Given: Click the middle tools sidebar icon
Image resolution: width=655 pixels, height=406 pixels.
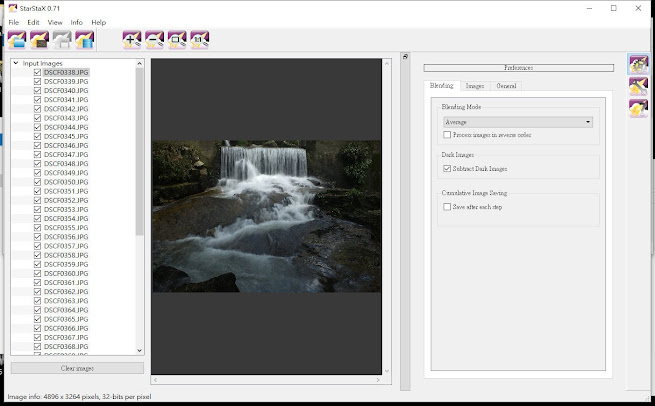Looking at the screenshot, I should coord(638,86).
